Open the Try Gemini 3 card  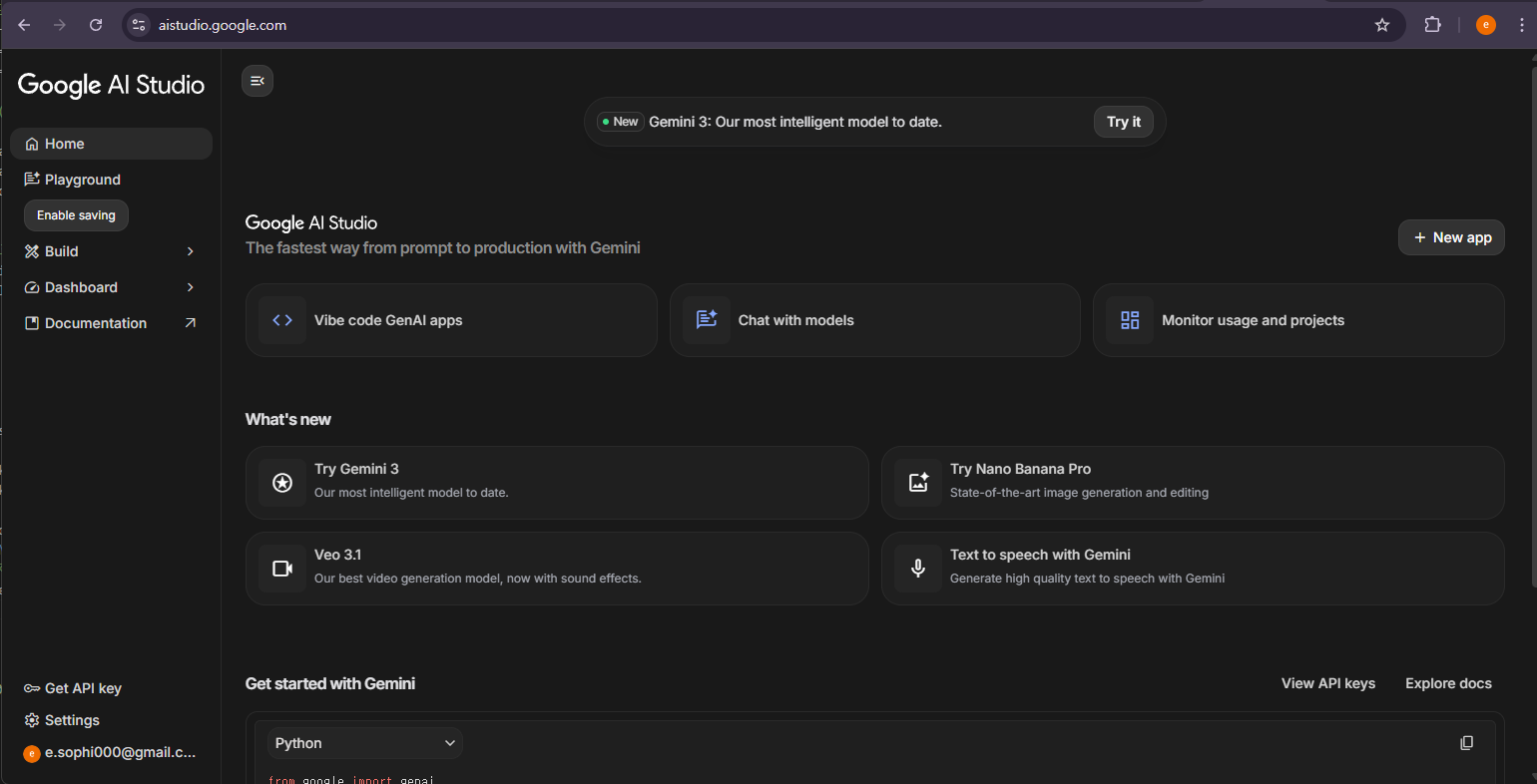pos(557,483)
